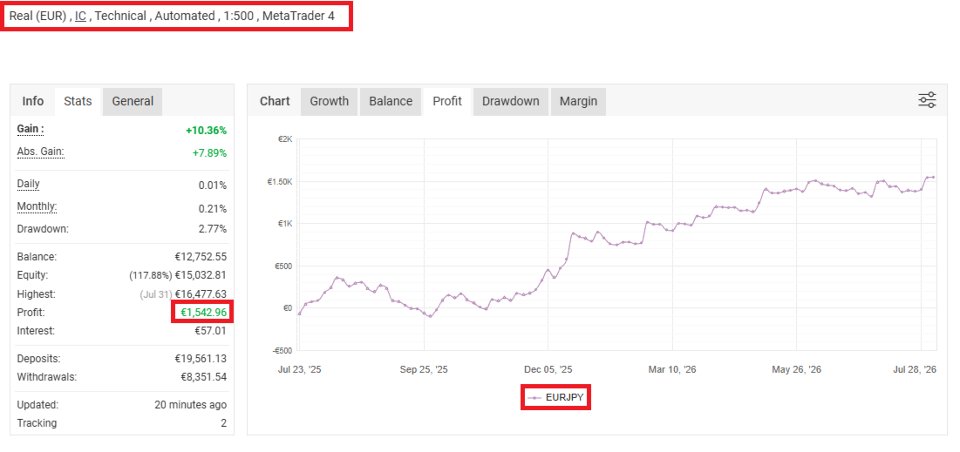
Task: Click the Tracking count 2
Action: [x=223, y=423]
